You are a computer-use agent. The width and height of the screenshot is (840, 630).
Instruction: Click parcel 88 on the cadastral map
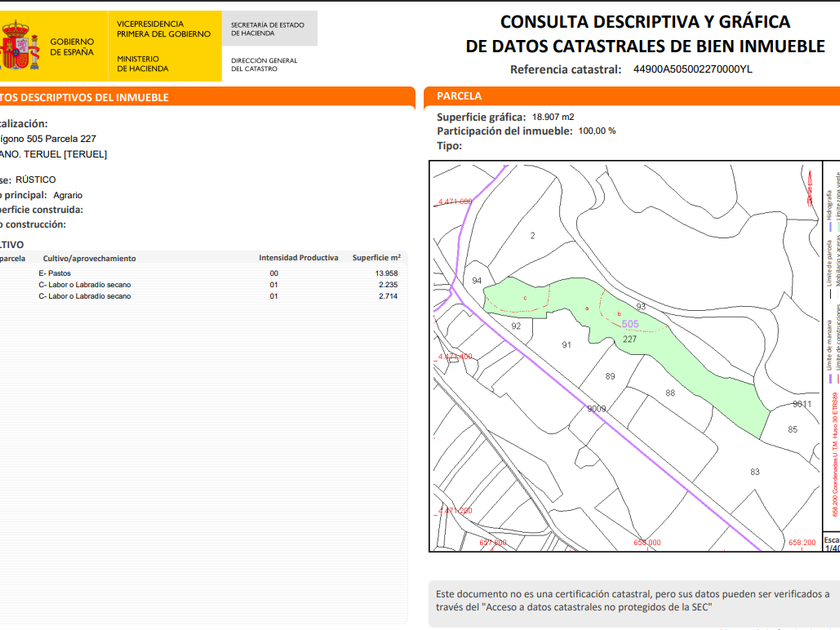click(670, 393)
